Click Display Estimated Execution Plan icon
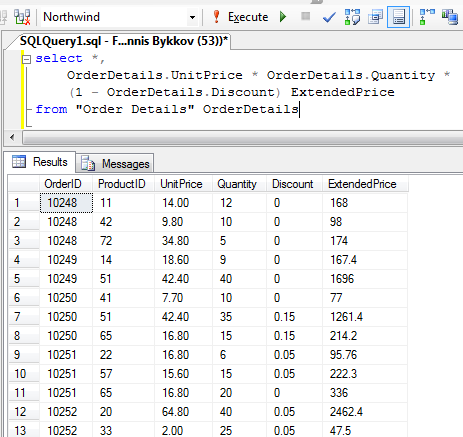463x437 pixels. (352, 17)
